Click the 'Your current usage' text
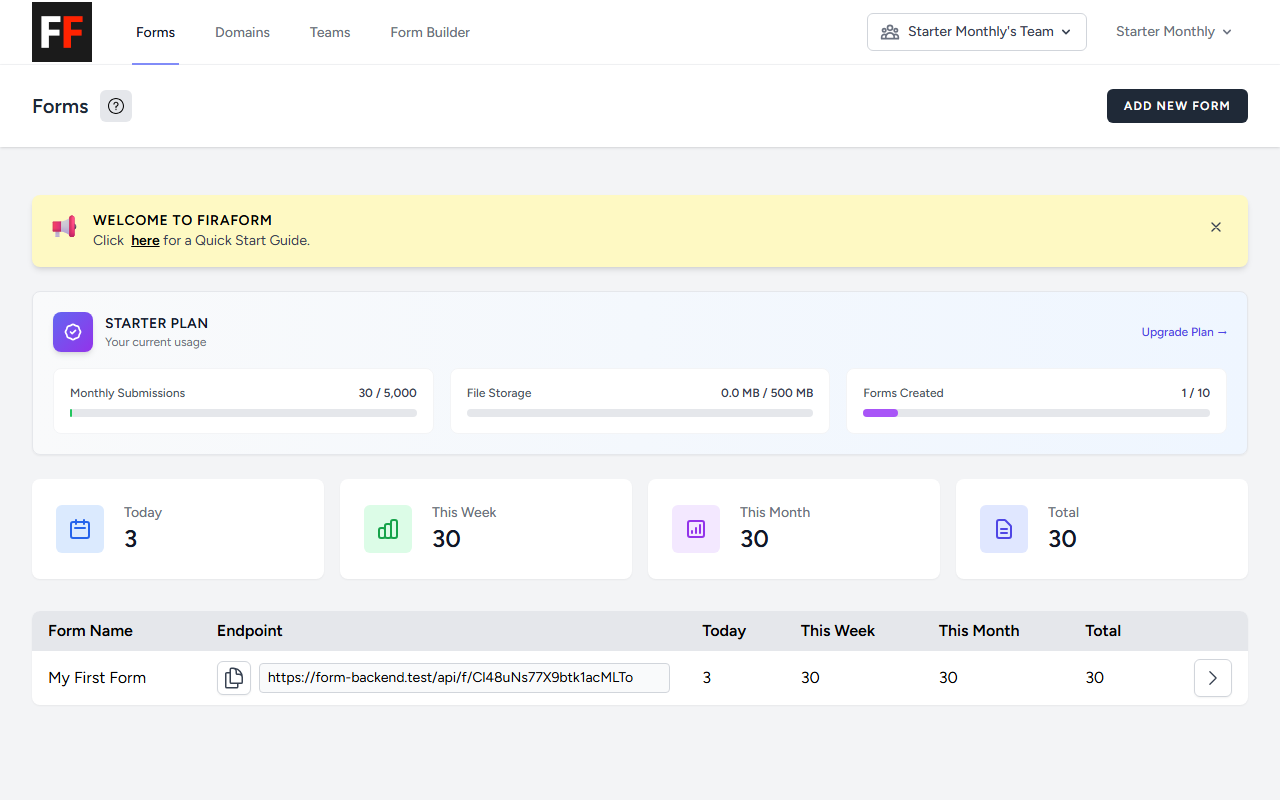Image resolution: width=1280 pixels, height=800 pixels. (156, 342)
